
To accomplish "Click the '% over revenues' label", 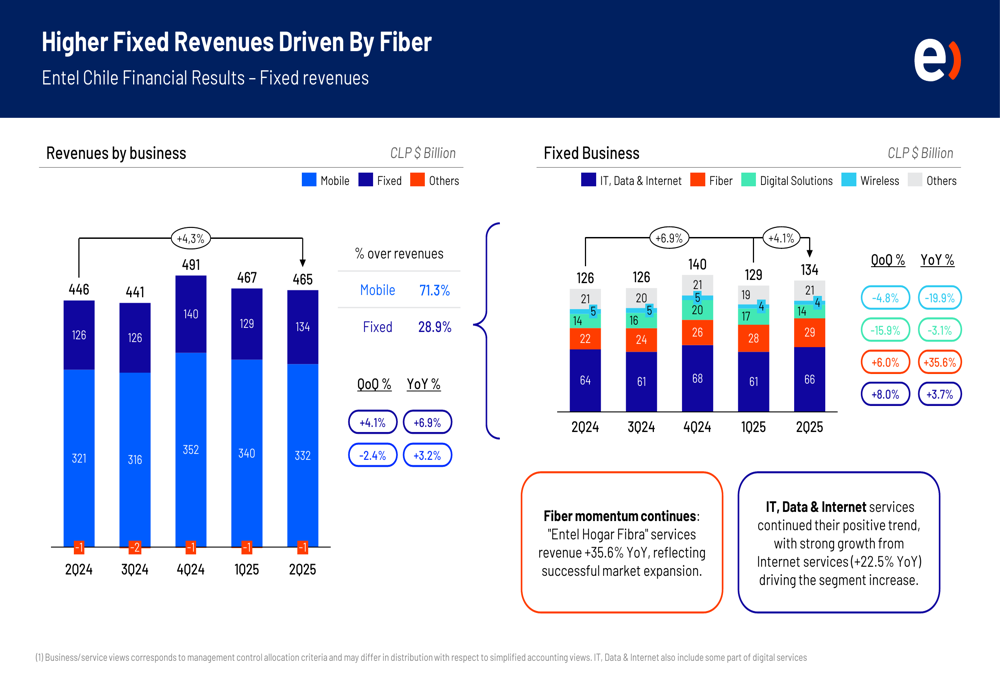I will 399,254.
